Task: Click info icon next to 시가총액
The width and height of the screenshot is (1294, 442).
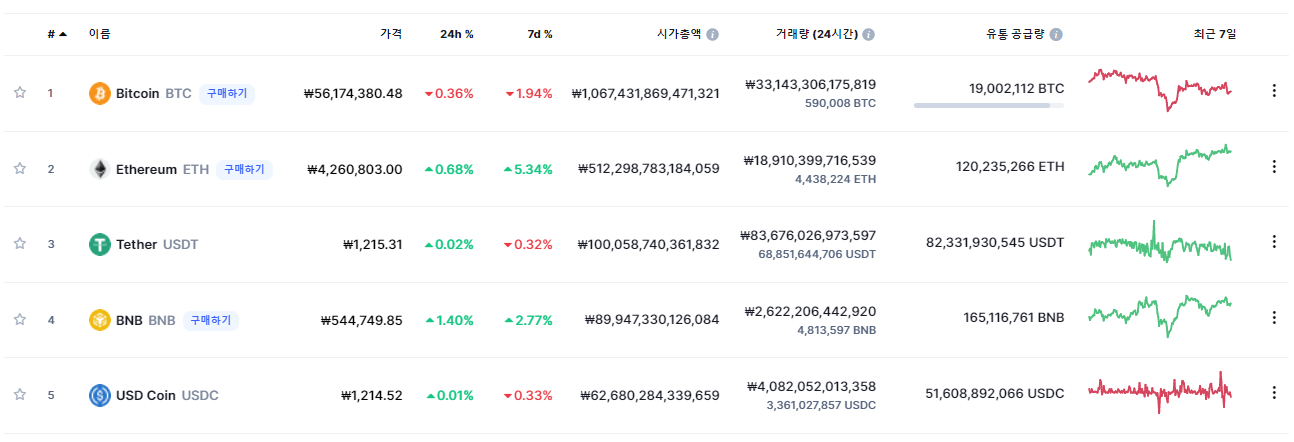Action: tap(712, 34)
